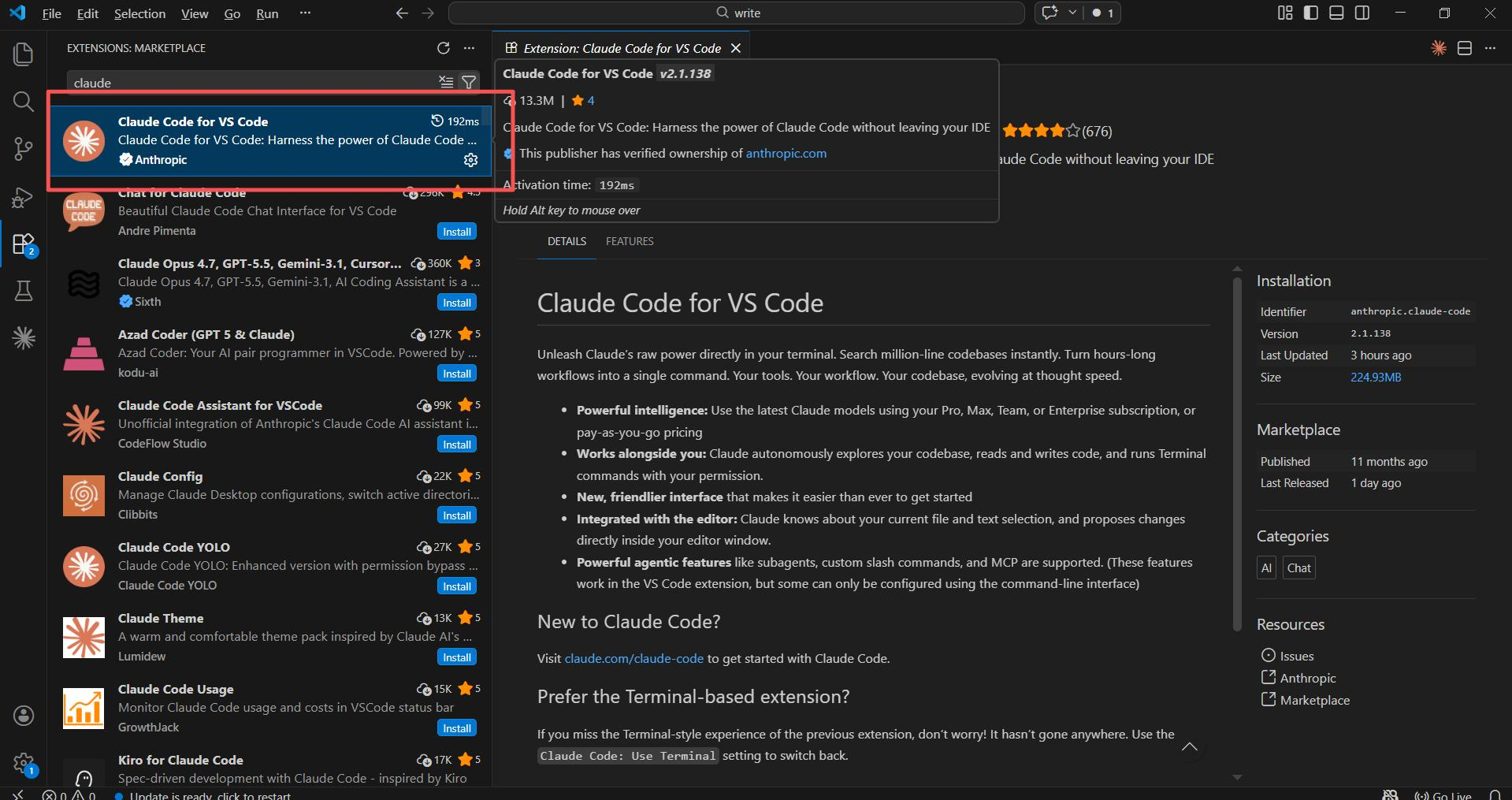This screenshot has width=1512, height=800.
Task: Open Claude Code view in activity bar
Action: pyautogui.click(x=24, y=338)
